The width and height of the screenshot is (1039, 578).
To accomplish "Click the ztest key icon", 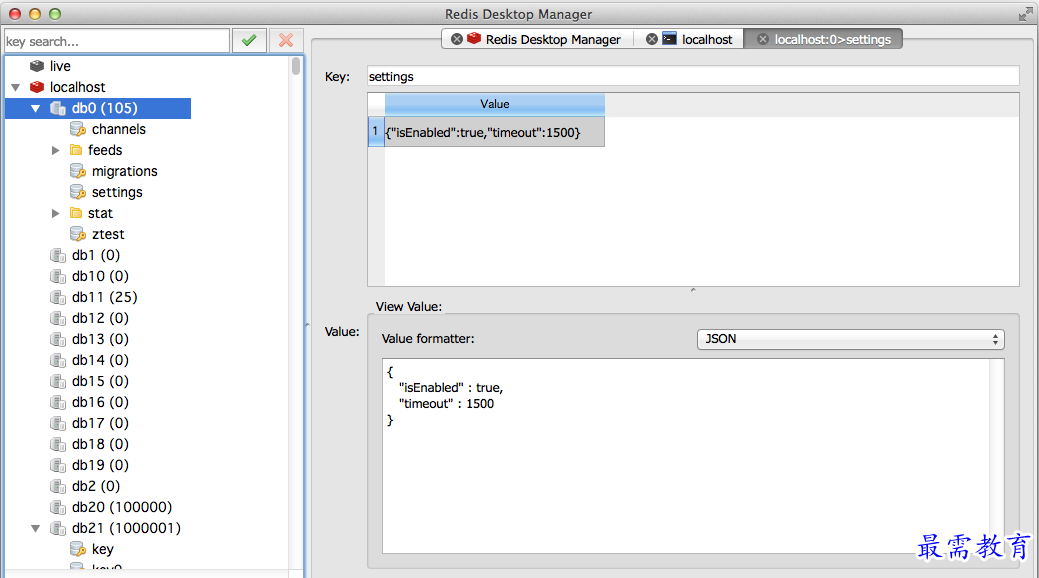I will tap(78, 234).
